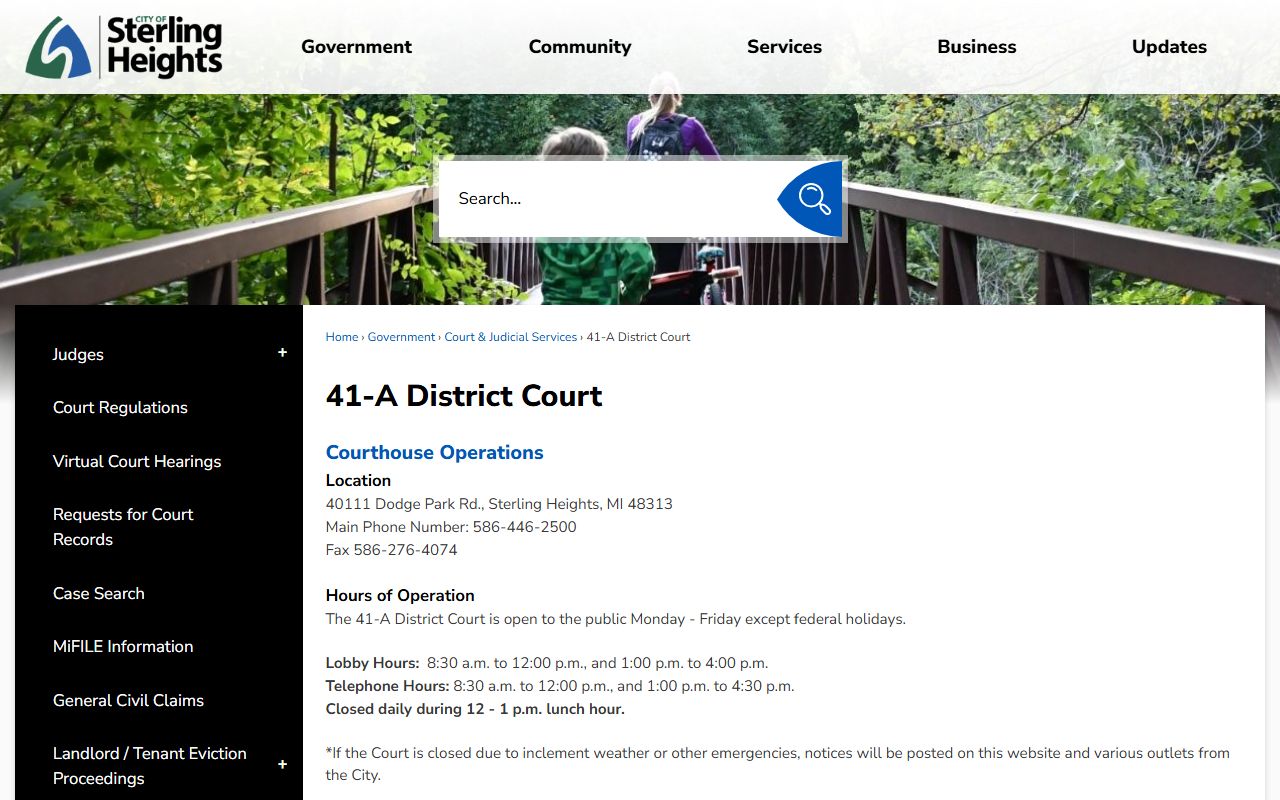Open Landlord / Tenant Eviction Proceedings link
The image size is (1280, 800).
150,766
